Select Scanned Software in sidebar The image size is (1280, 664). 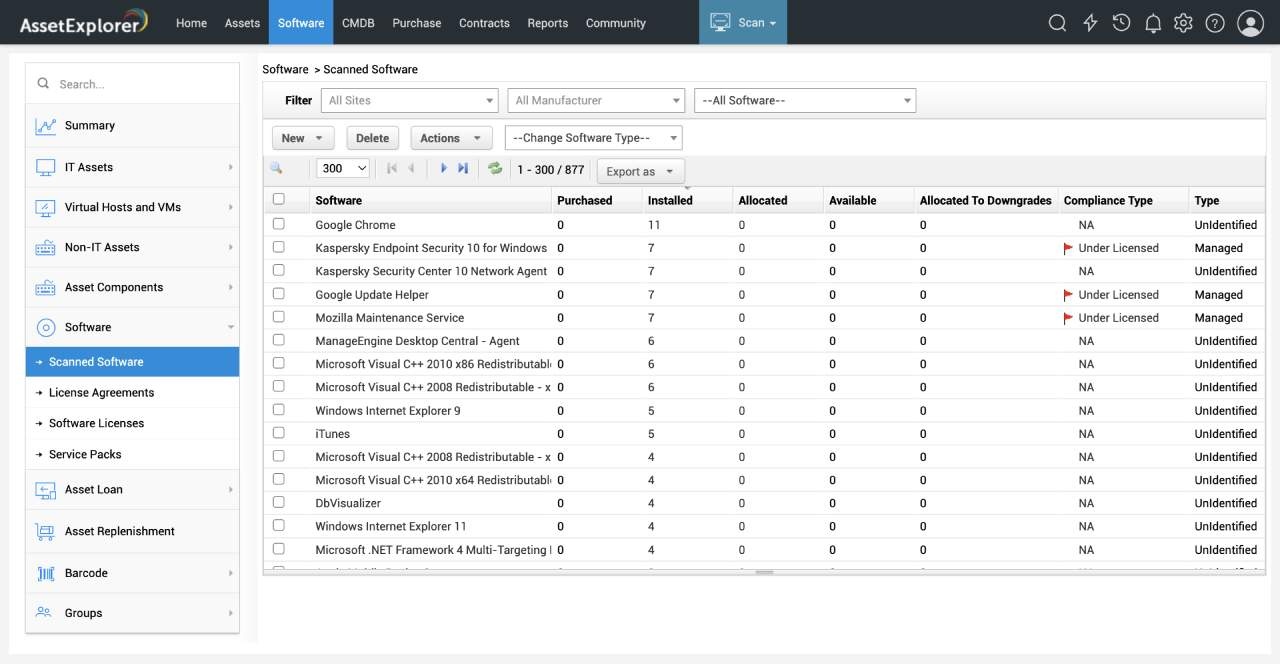click(132, 362)
